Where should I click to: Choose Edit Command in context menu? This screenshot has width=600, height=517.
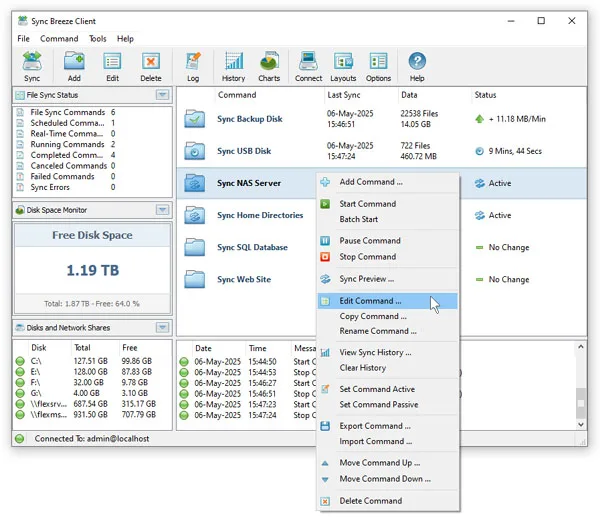[x=388, y=301]
